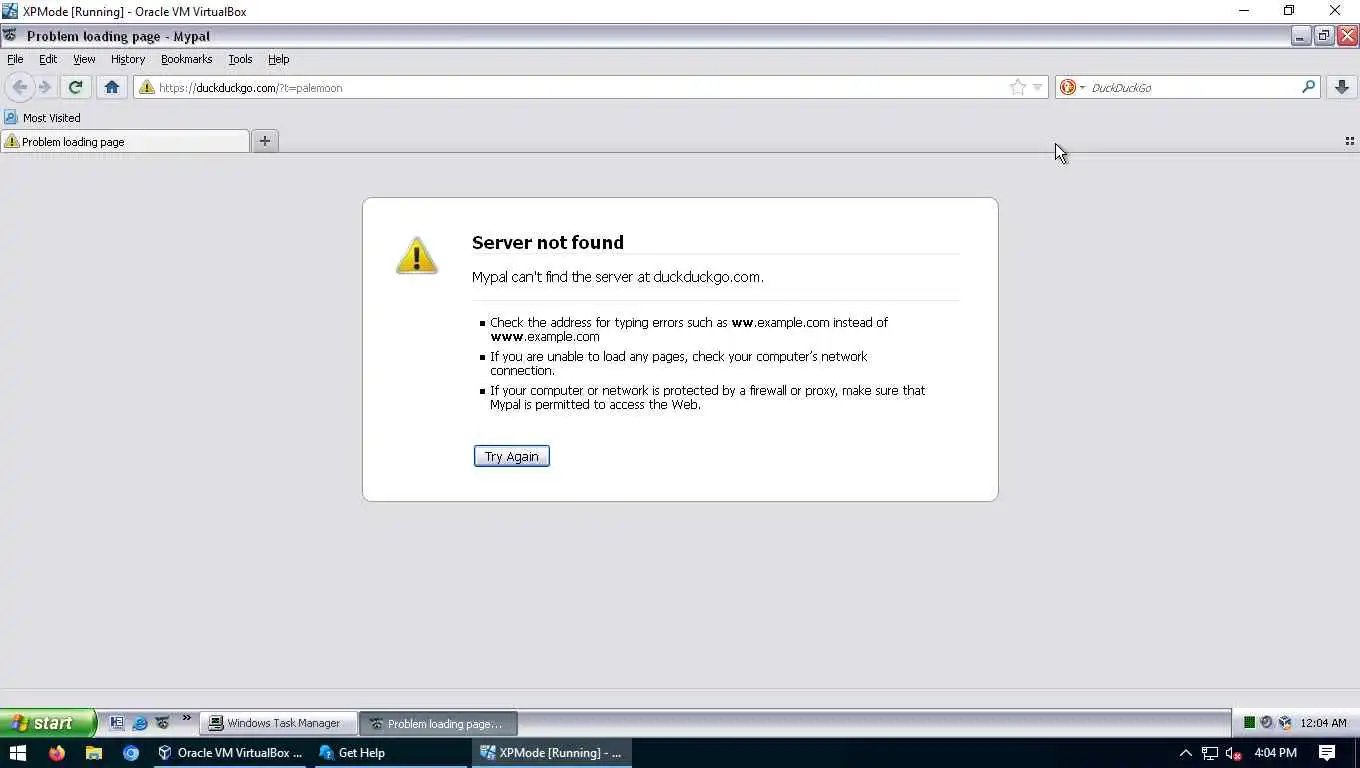Image resolution: width=1360 pixels, height=768 pixels.
Task: Open the History menu
Action: 128,59
